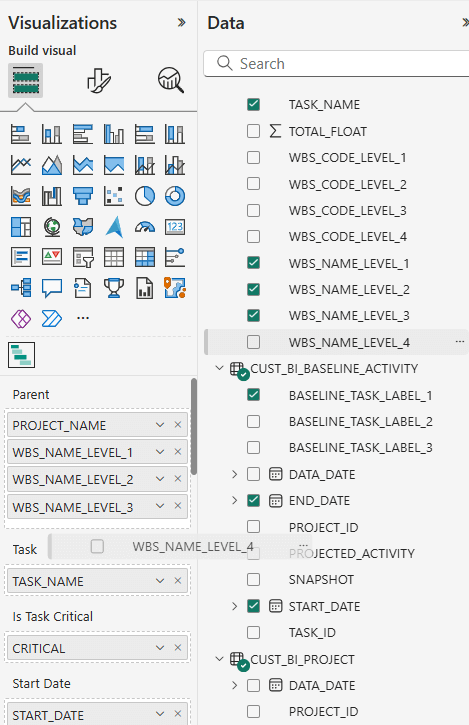
Task: Select the KPI visual
Action: (51, 257)
